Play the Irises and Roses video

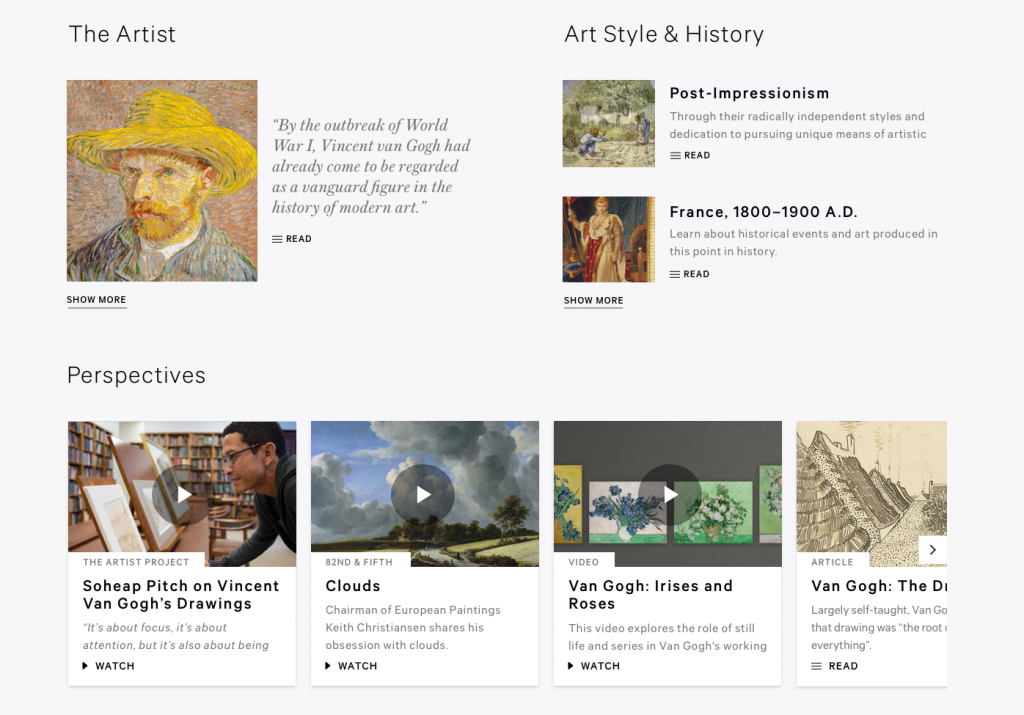pyautogui.click(x=669, y=495)
